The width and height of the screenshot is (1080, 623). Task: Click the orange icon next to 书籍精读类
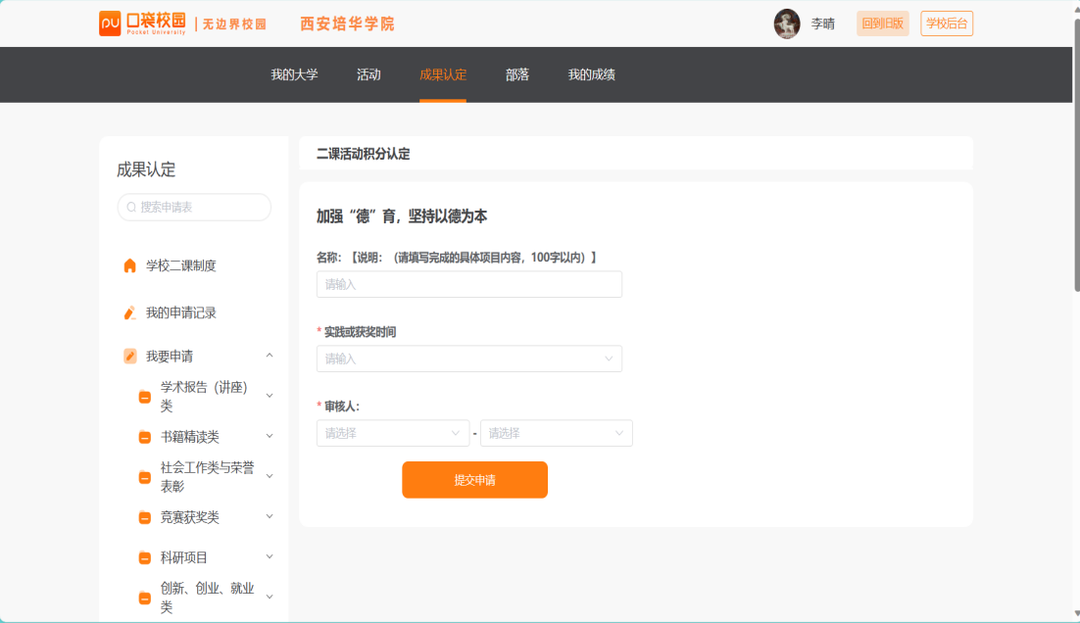145,437
